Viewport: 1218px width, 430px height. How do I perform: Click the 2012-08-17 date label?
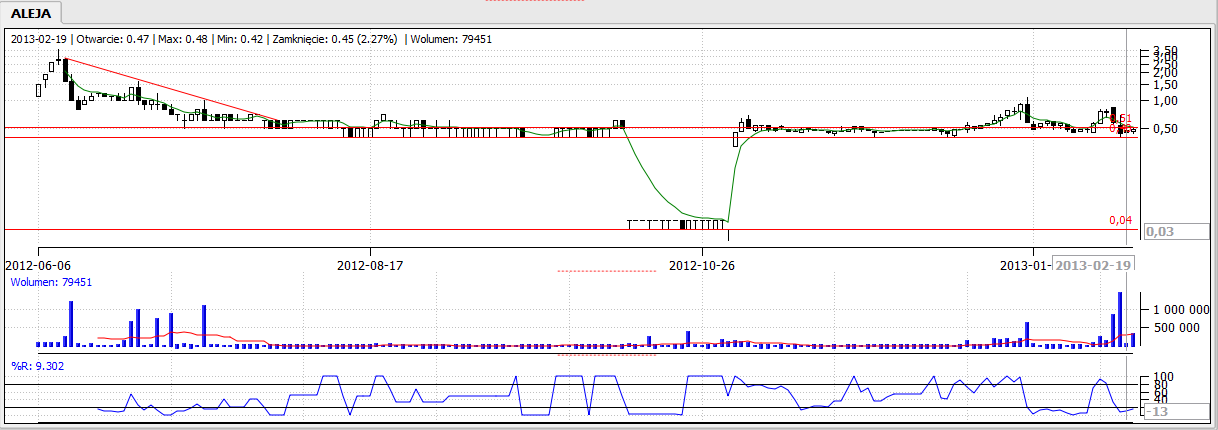pos(370,265)
